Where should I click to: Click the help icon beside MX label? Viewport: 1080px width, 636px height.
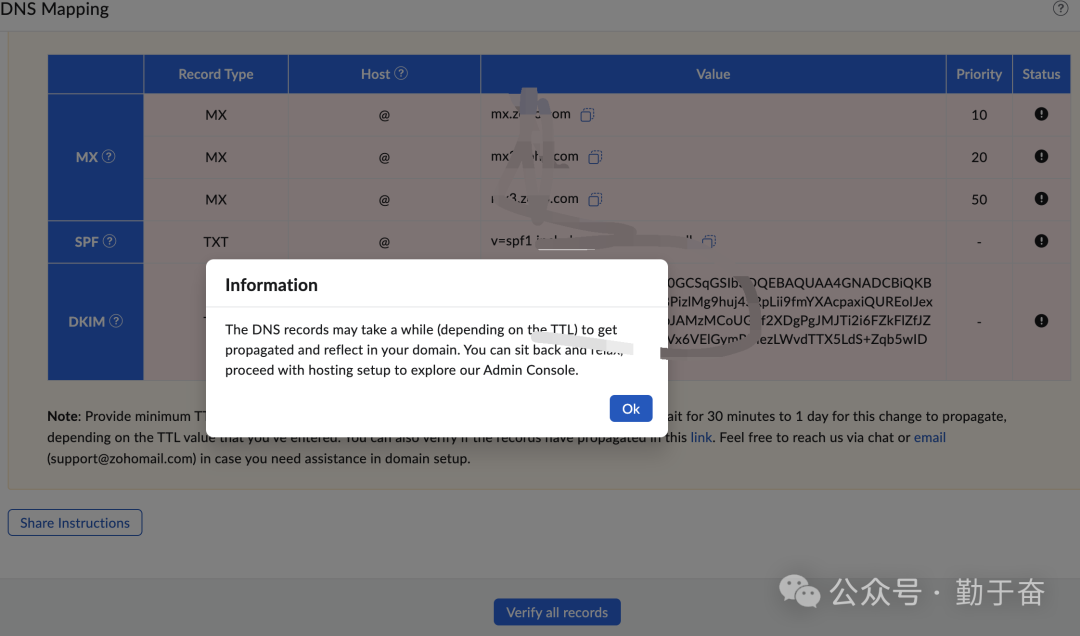click(x=109, y=157)
